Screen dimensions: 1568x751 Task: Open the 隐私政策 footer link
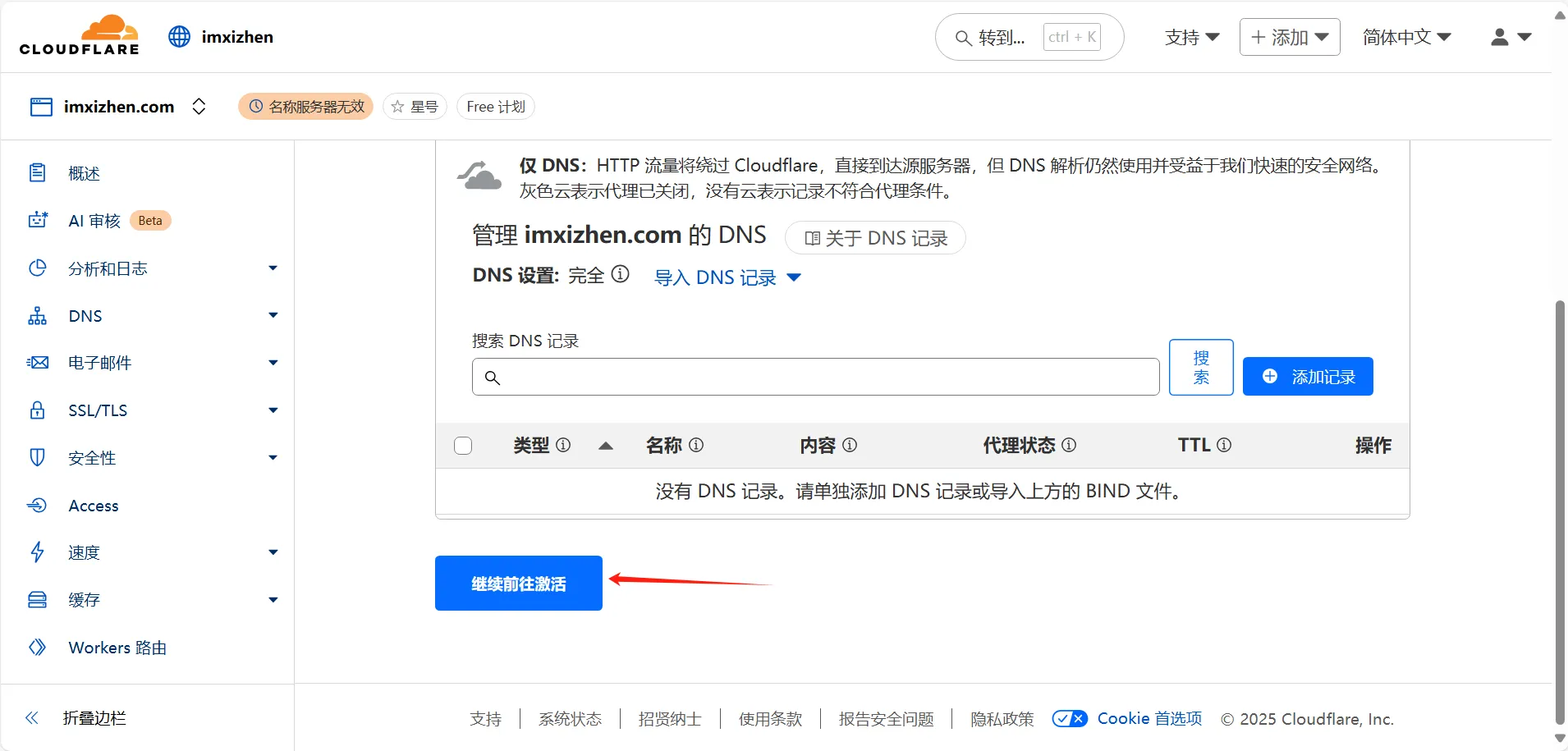1002,719
